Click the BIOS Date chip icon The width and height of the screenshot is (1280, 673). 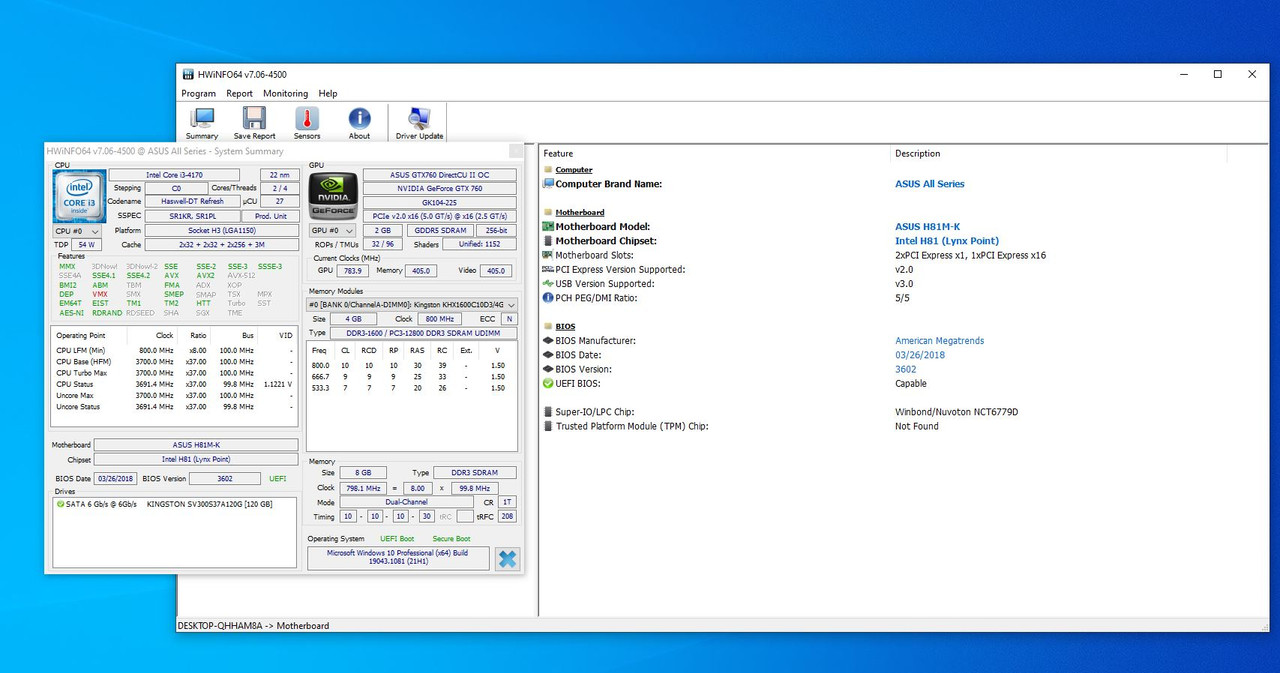click(548, 355)
